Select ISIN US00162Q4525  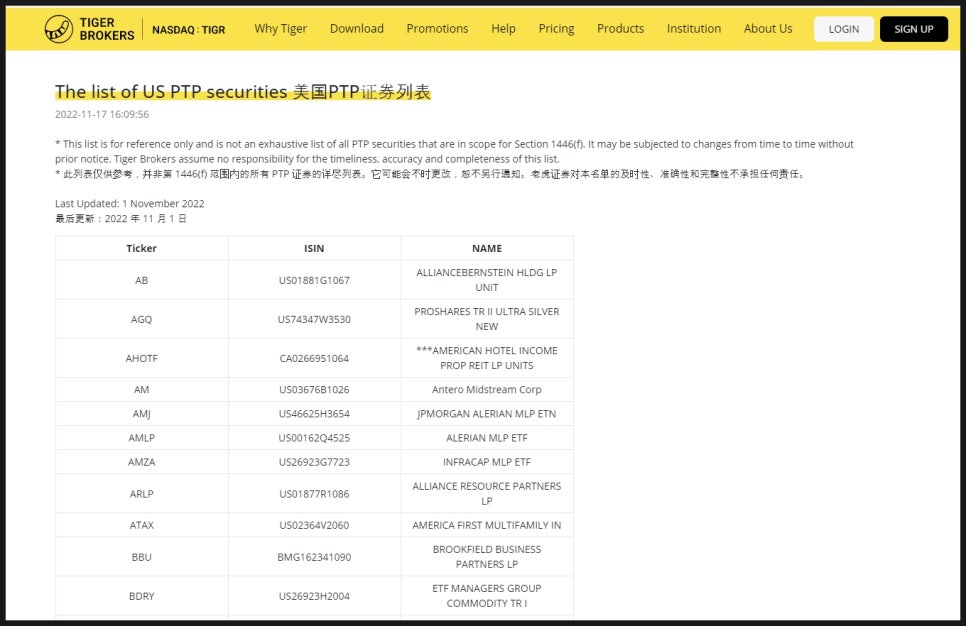pos(314,438)
